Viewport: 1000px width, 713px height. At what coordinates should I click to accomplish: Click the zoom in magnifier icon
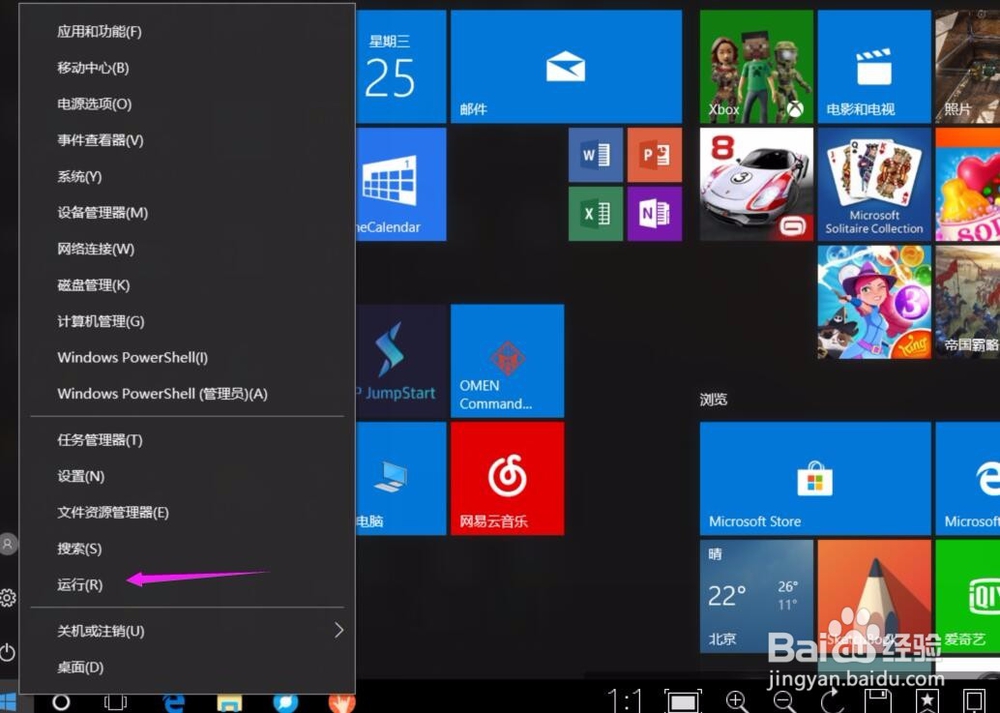tap(738, 701)
